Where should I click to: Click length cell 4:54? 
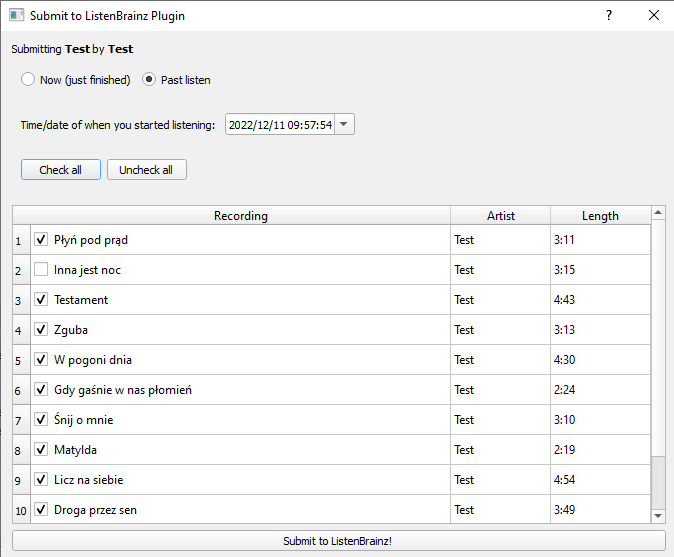pos(600,480)
